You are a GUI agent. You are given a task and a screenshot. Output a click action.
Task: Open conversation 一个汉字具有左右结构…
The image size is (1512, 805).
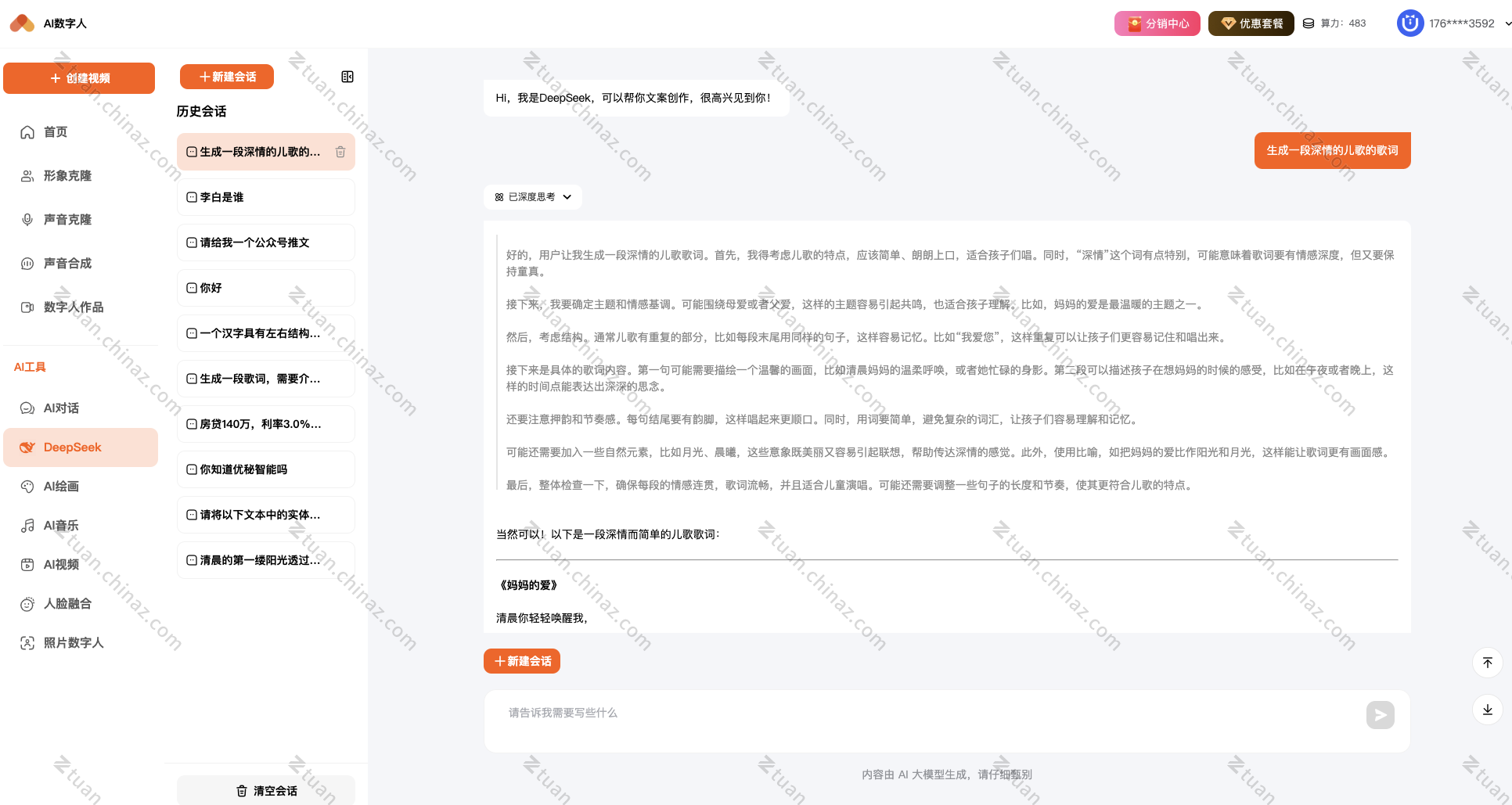(x=266, y=333)
